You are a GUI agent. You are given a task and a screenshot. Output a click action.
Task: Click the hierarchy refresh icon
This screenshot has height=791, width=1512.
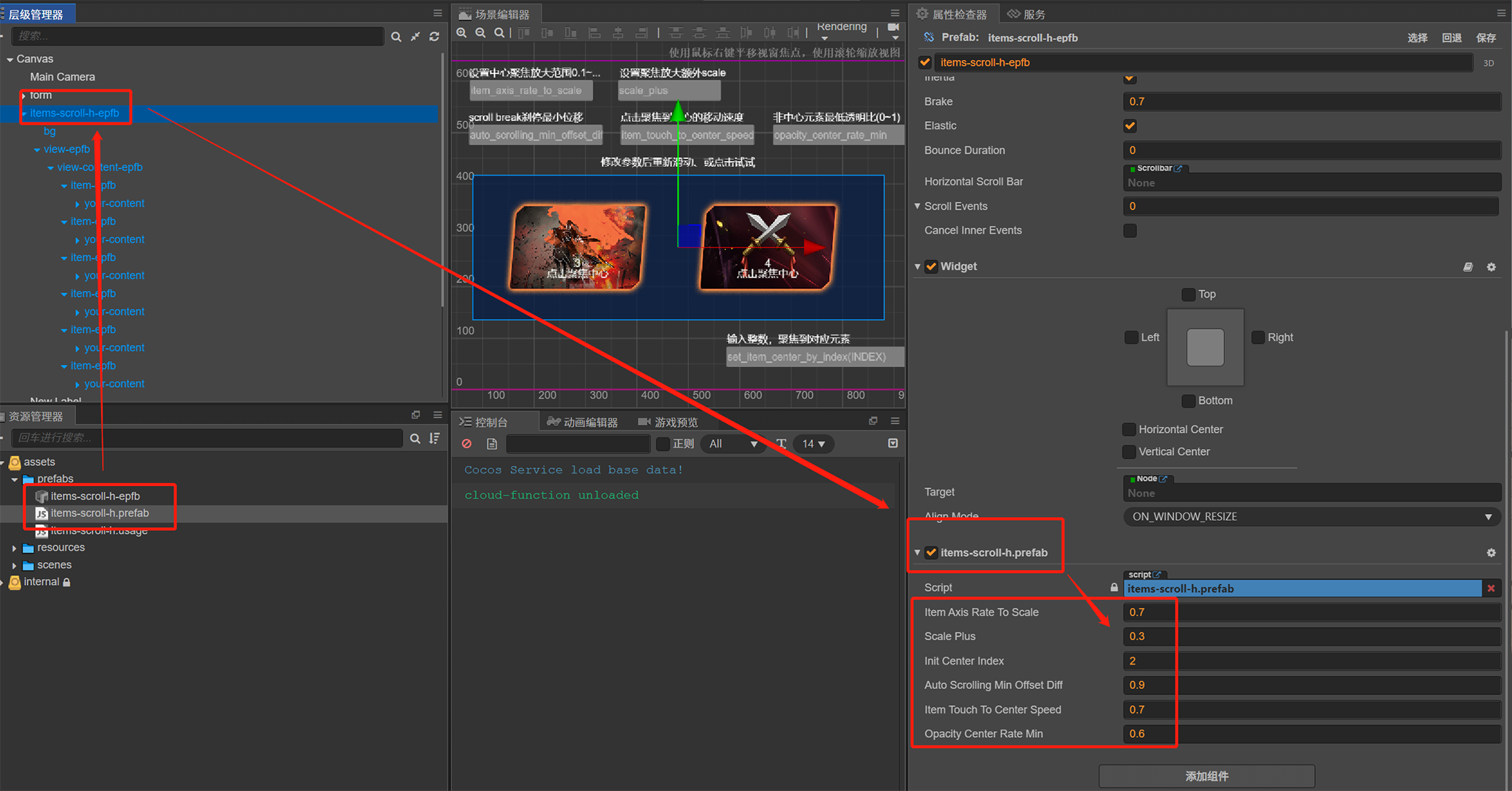coord(434,36)
